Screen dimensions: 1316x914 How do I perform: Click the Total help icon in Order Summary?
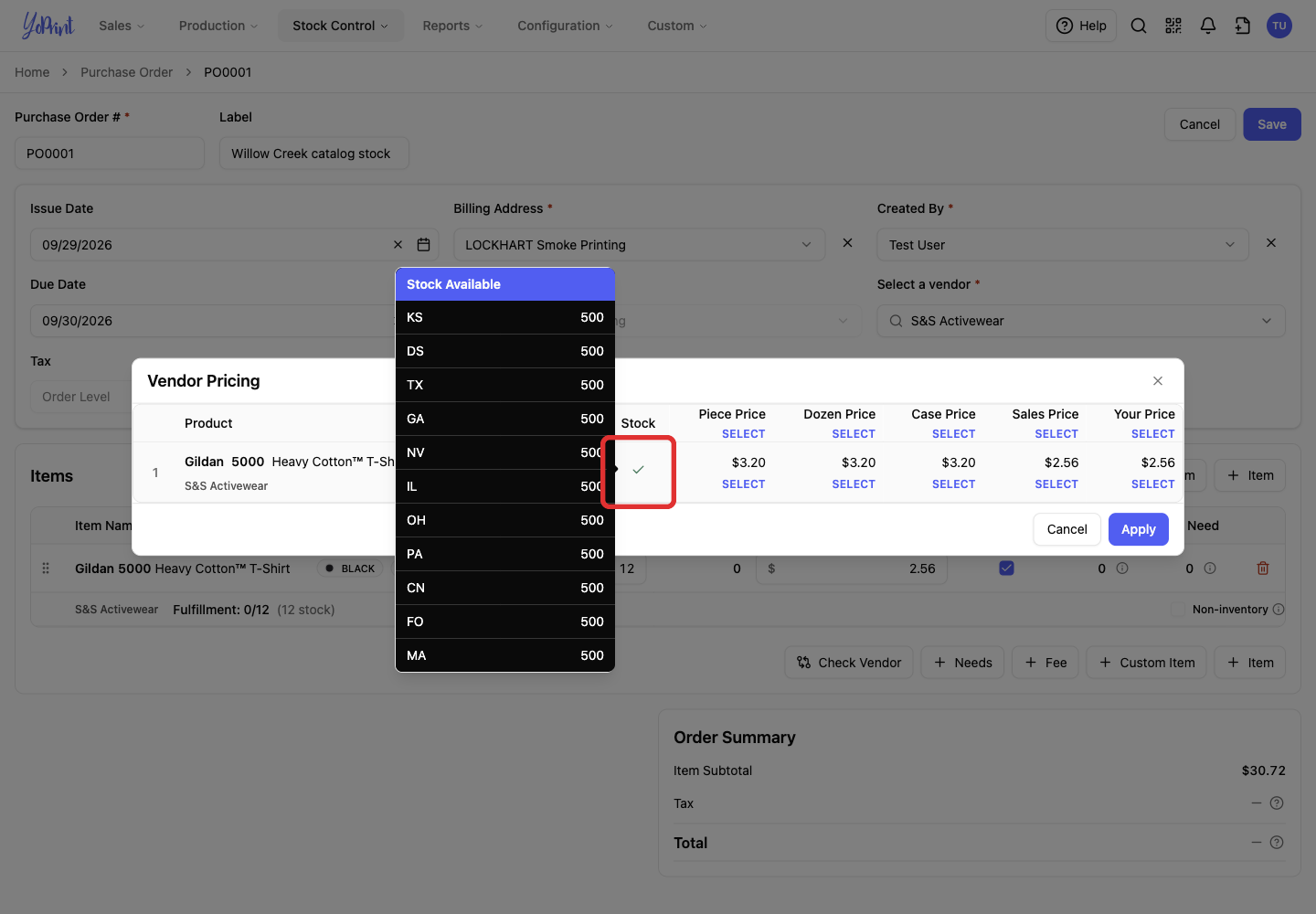coord(1277,843)
